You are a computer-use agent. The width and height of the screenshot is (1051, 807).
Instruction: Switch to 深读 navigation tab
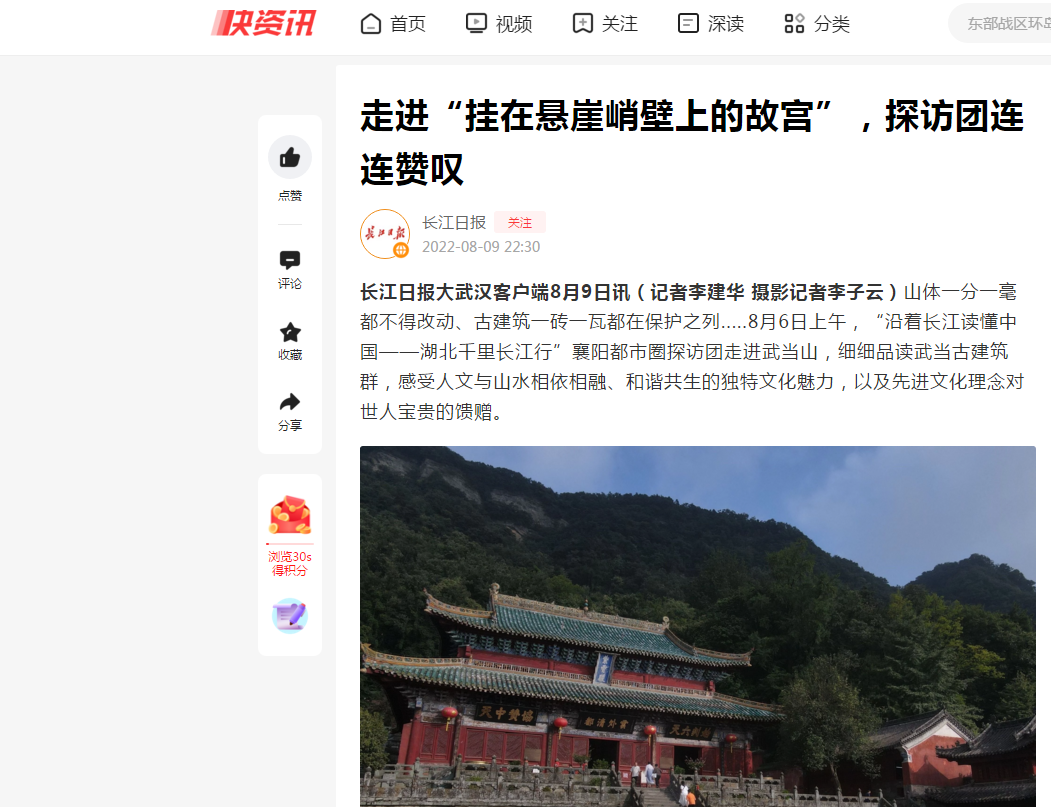[x=710, y=24]
